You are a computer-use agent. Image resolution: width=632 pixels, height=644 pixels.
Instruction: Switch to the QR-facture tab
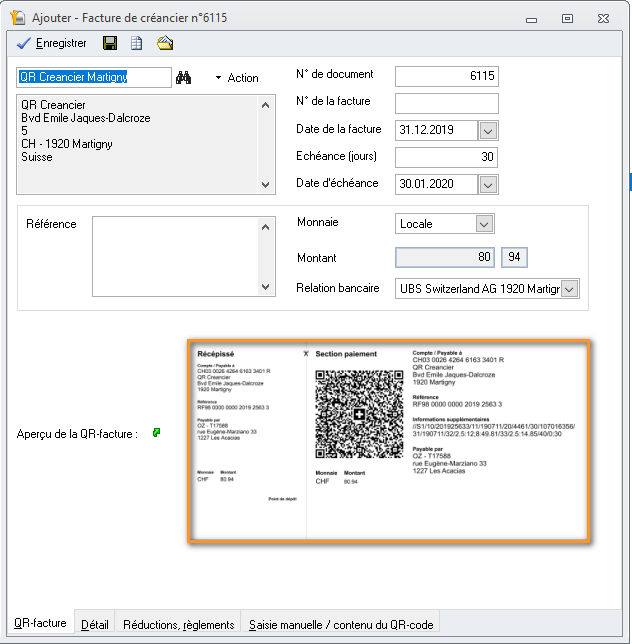[40, 623]
